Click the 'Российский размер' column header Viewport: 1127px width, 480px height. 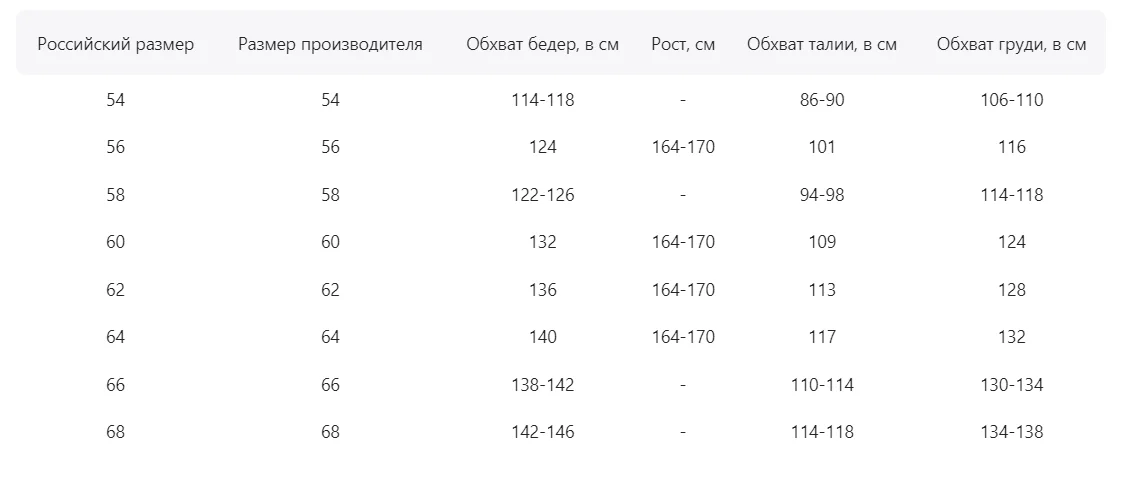pyautogui.click(x=116, y=45)
